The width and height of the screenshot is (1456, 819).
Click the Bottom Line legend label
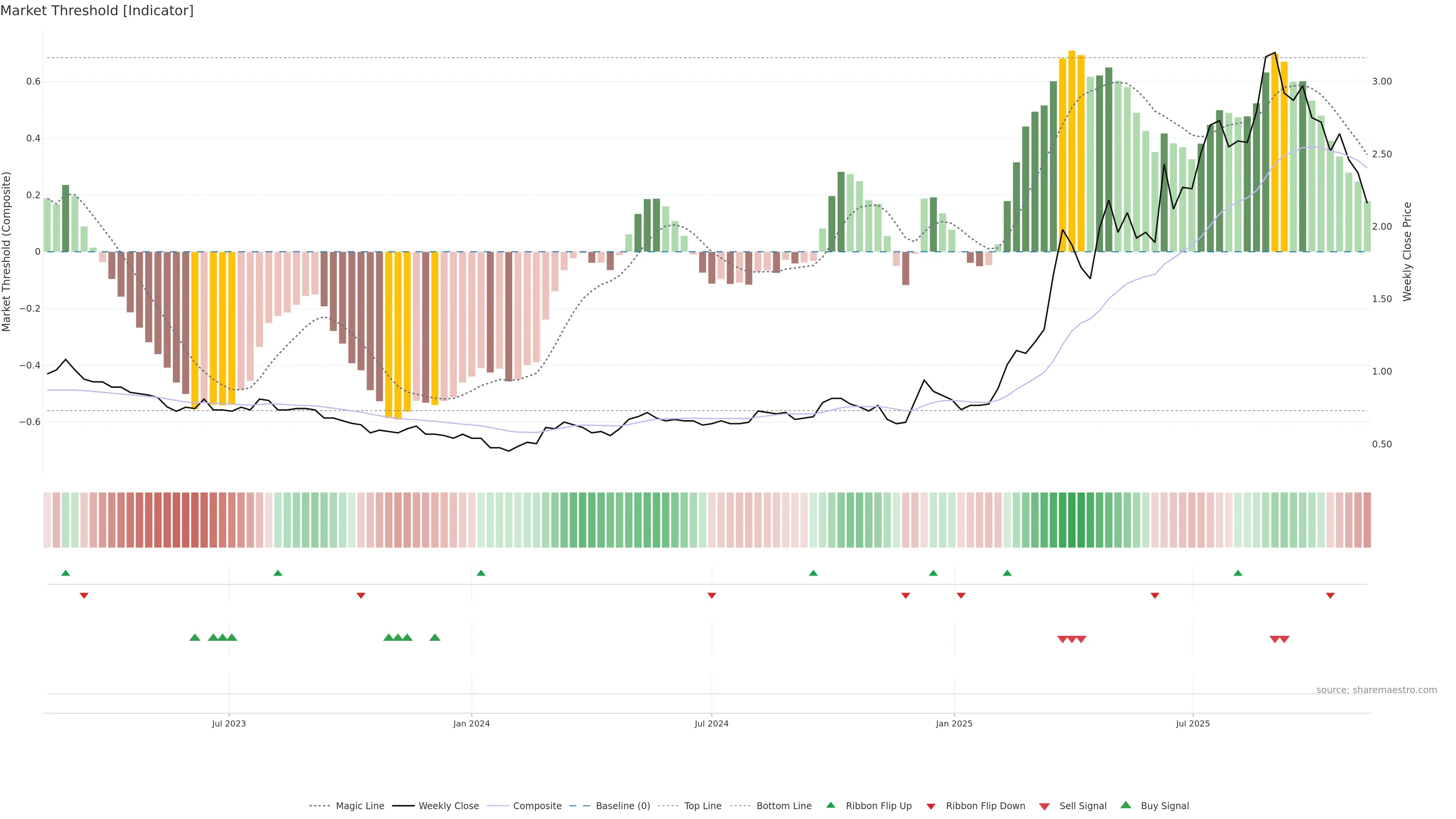click(783, 806)
